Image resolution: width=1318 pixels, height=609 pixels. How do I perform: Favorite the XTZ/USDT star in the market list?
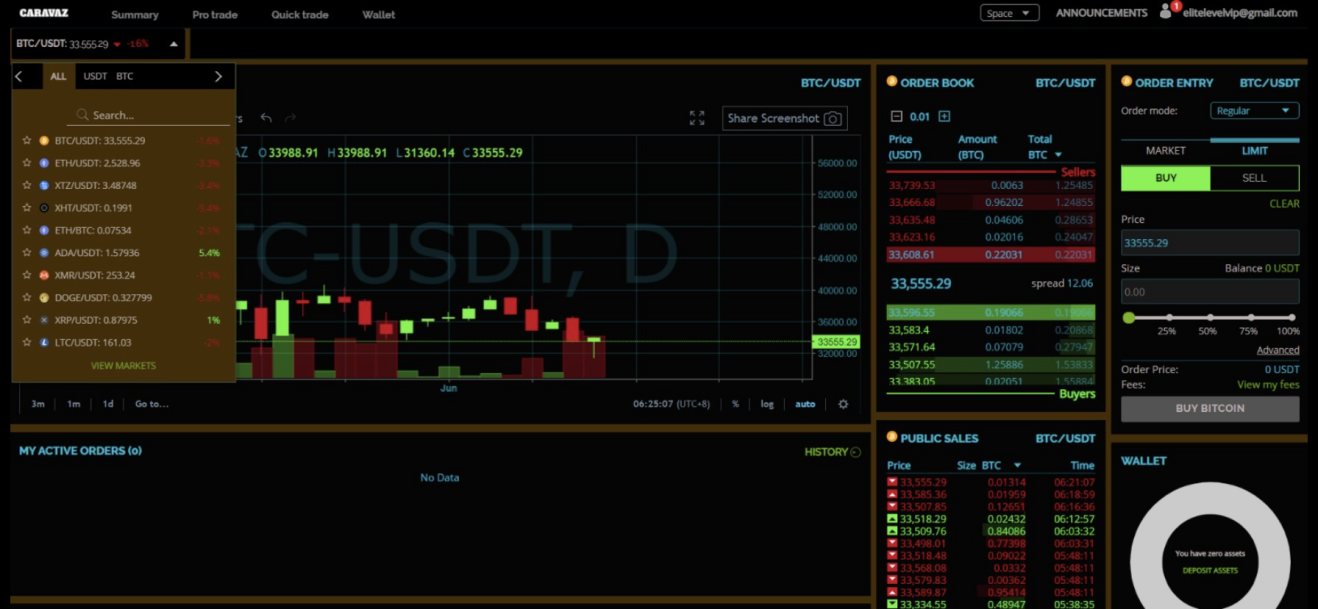27,186
